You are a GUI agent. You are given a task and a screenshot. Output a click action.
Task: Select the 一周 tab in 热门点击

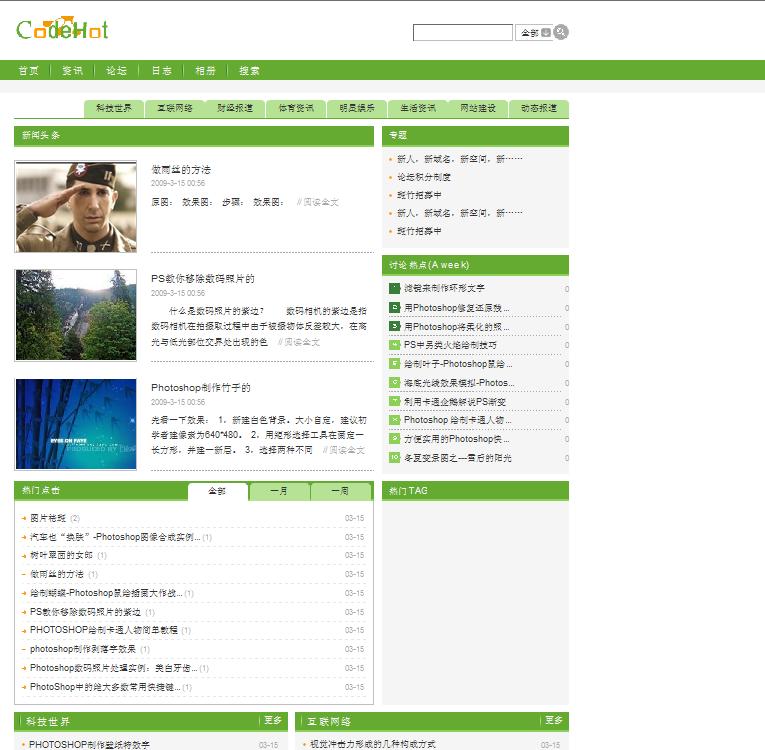[341, 491]
